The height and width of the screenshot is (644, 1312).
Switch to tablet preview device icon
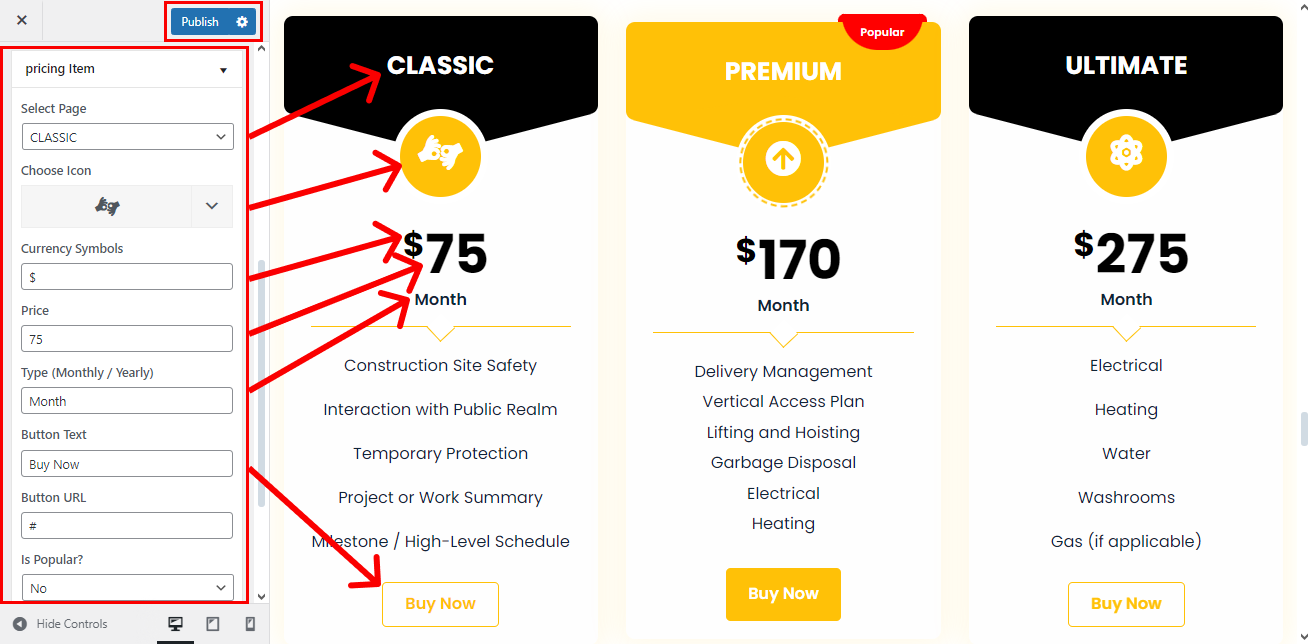213,624
